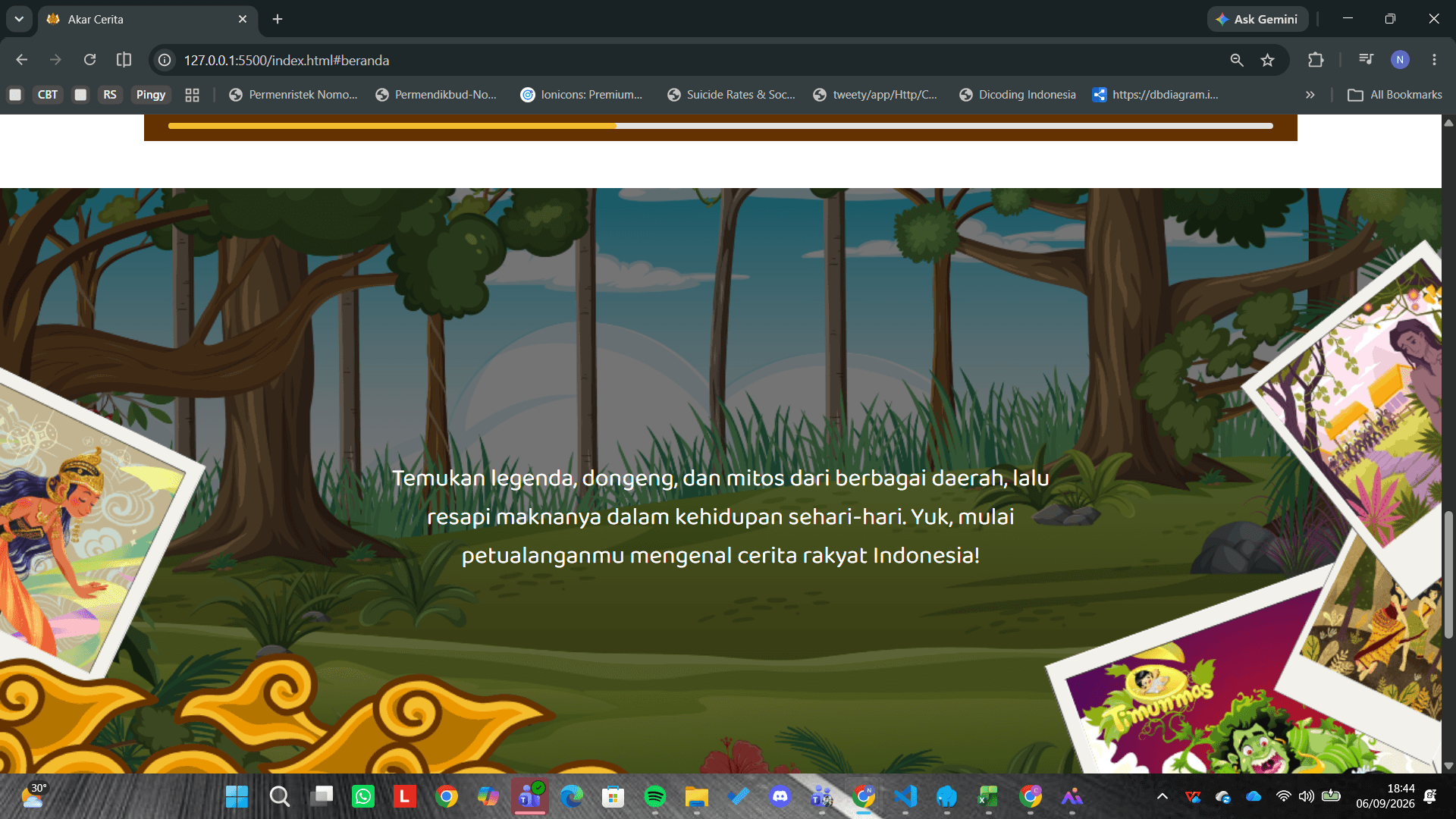This screenshot has width=1456, height=819.
Task: Open the volume control in tray
Action: (1306, 796)
